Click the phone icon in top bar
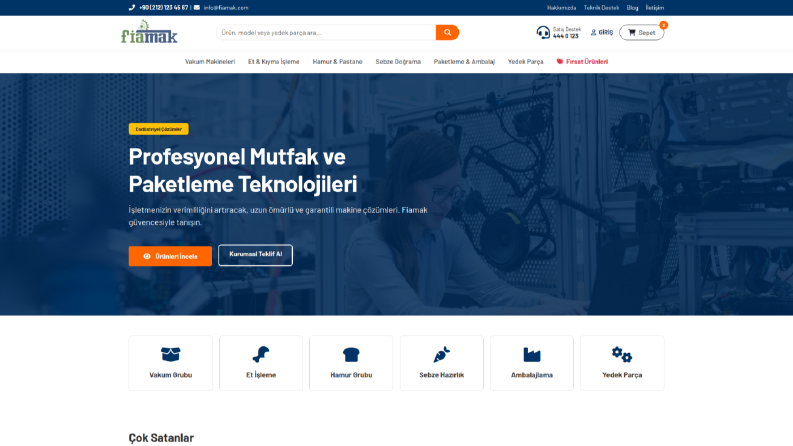Screen dimensions: 793x446 (132, 8)
